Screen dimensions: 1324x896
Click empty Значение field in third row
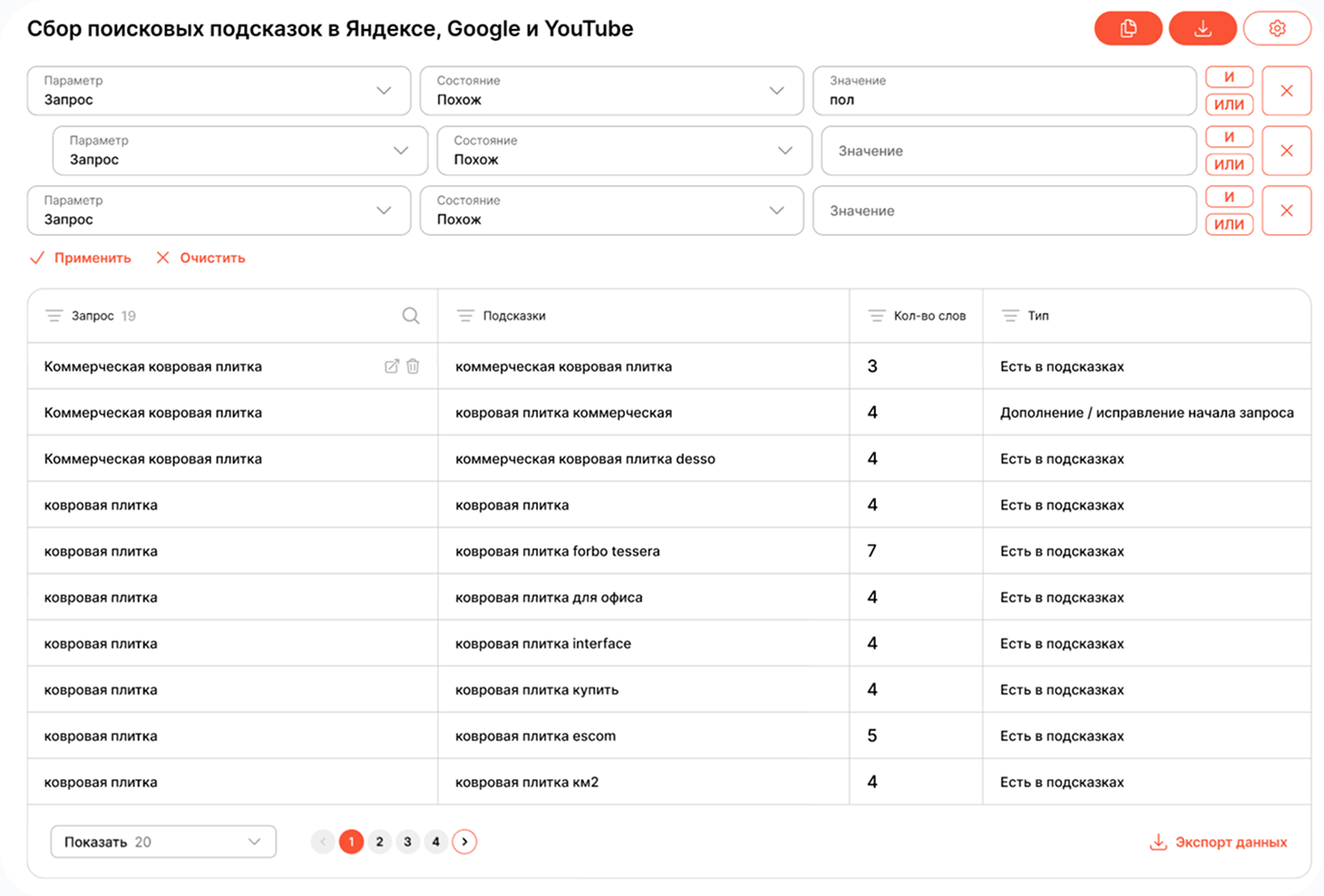[1005, 210]
